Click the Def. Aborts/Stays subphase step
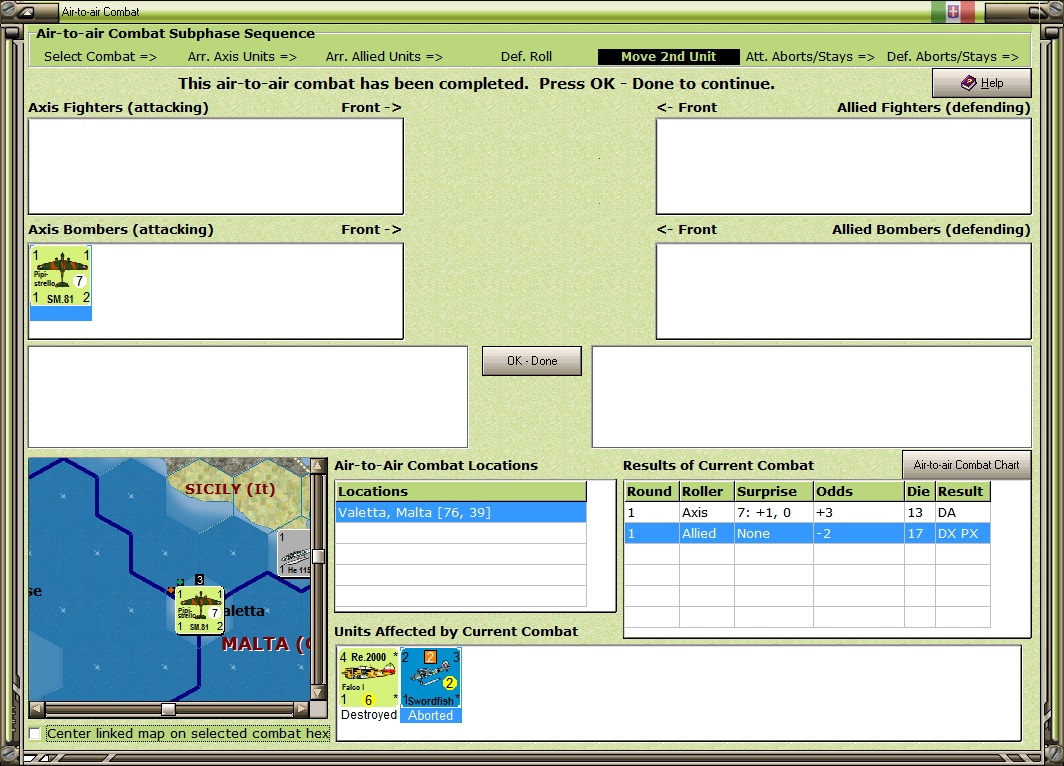Image resolution: width=1064 pixels, height=766 pixels. 953,57
